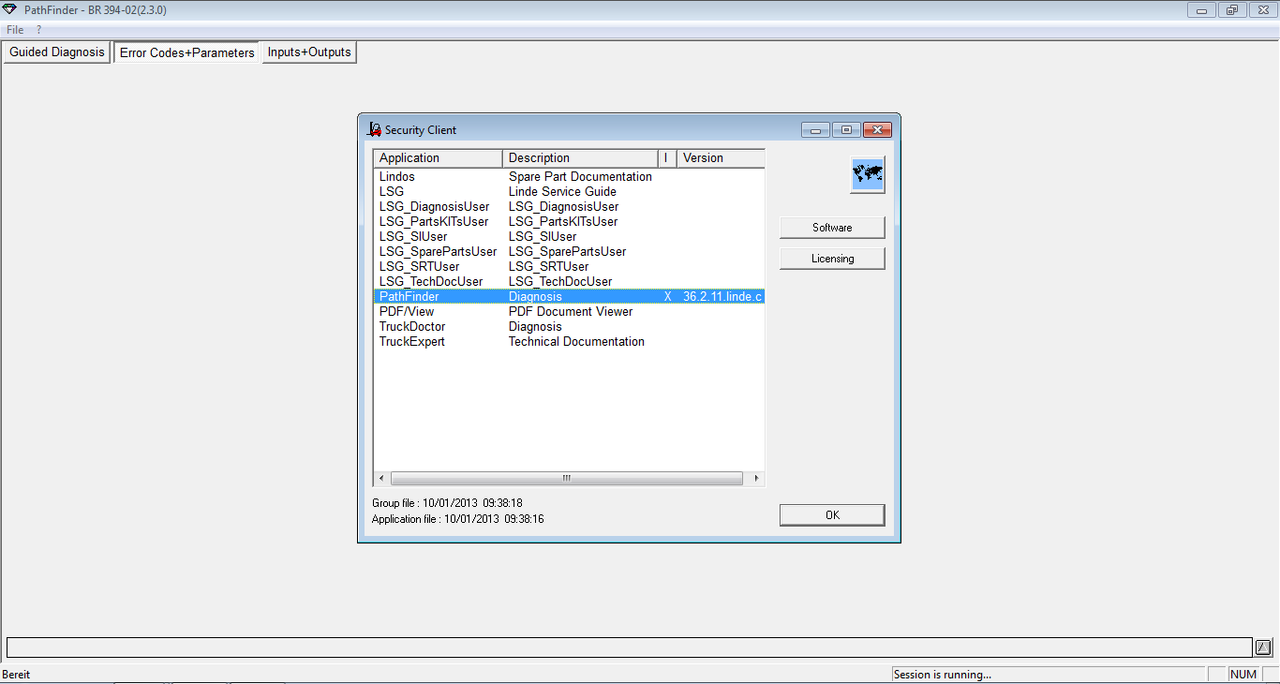1280x684 pixels.
Task: Click the PathFinder diamond icon in title bar
Action: click(x=10, y=10)
